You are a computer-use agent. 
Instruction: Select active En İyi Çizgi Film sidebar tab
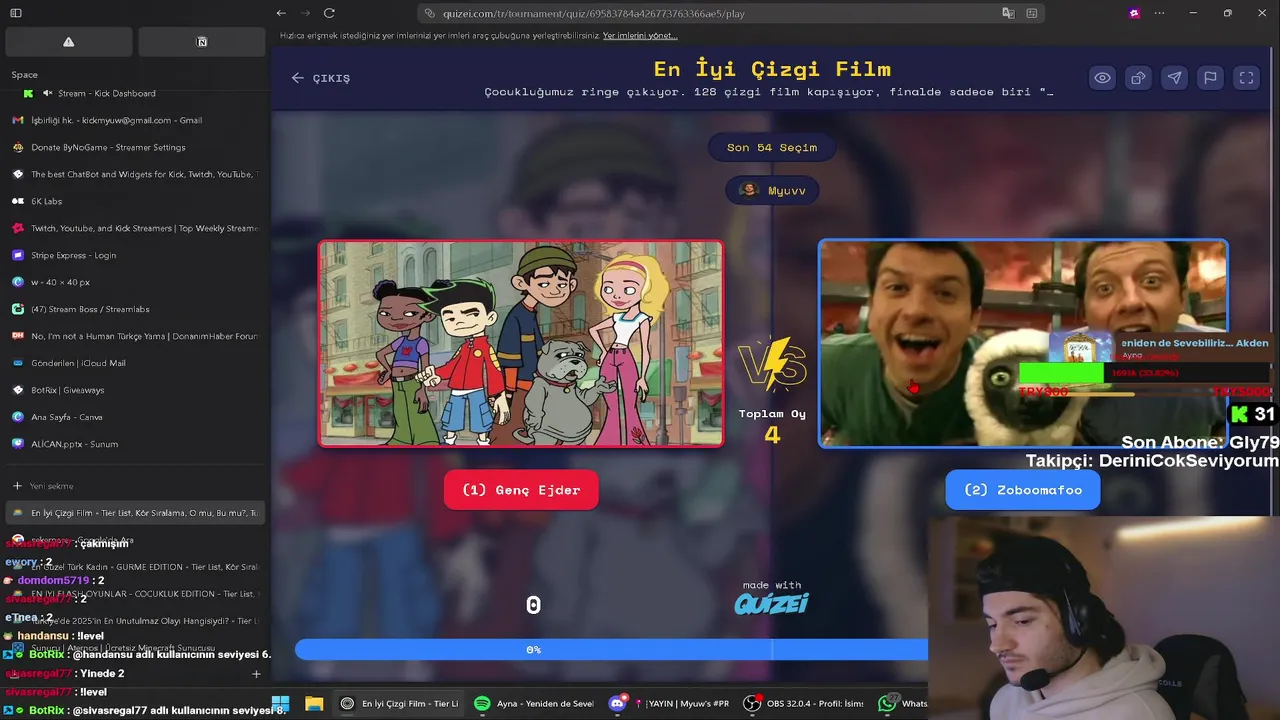pos(135,513)
